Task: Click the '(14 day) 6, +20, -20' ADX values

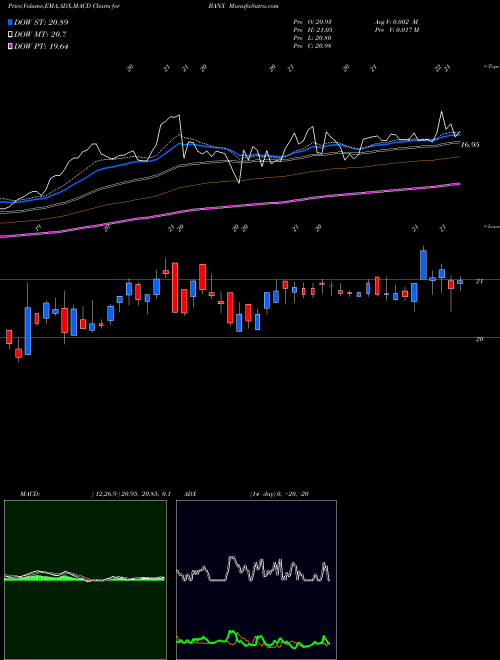Action: [x=279, y=494]
